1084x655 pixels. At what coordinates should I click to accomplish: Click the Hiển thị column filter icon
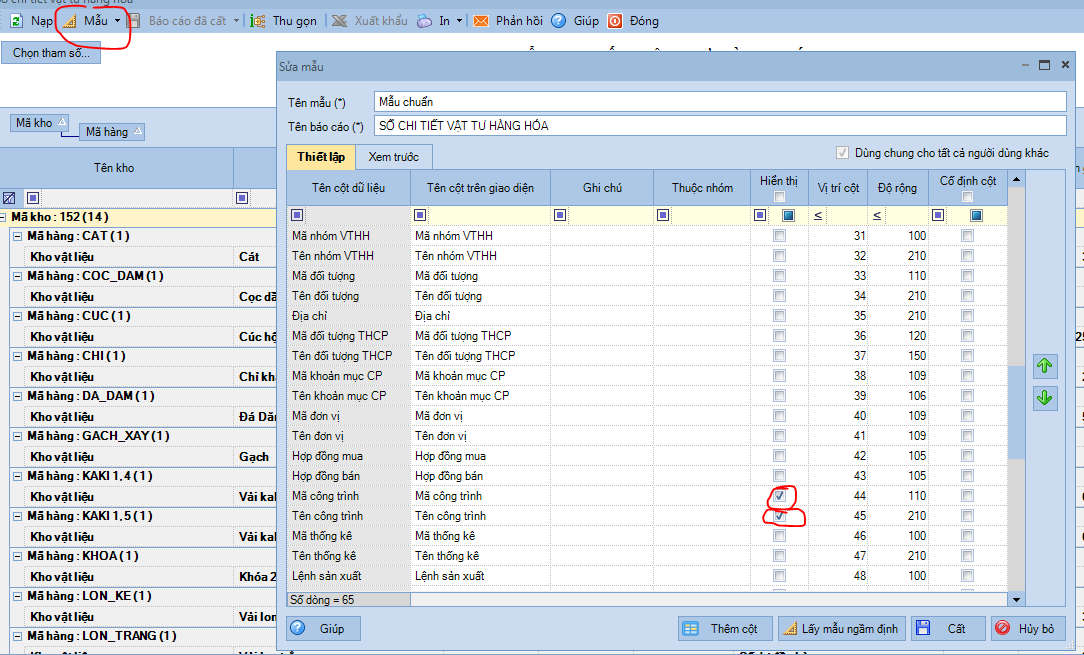(x=760, y=215)
